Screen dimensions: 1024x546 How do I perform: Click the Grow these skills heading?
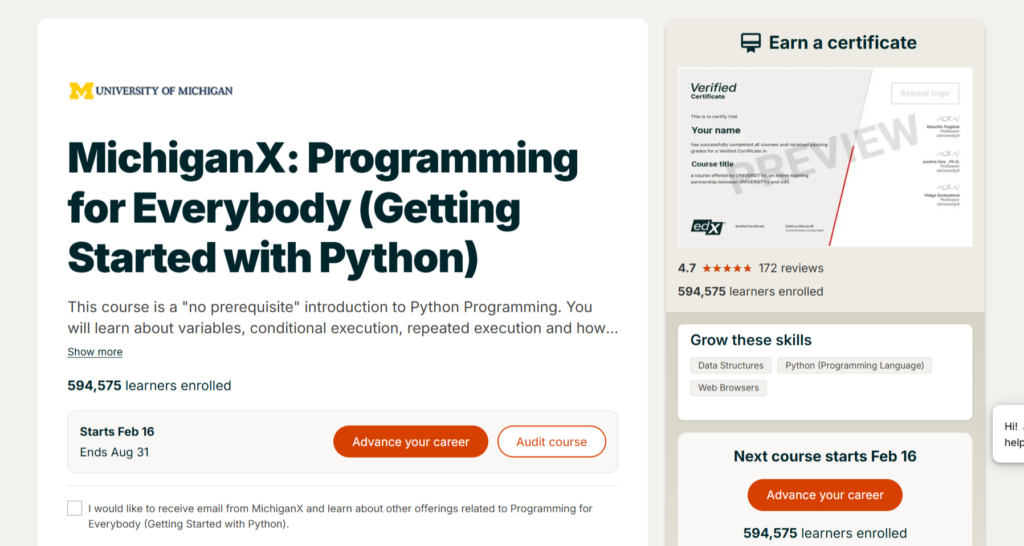(751, 340)
